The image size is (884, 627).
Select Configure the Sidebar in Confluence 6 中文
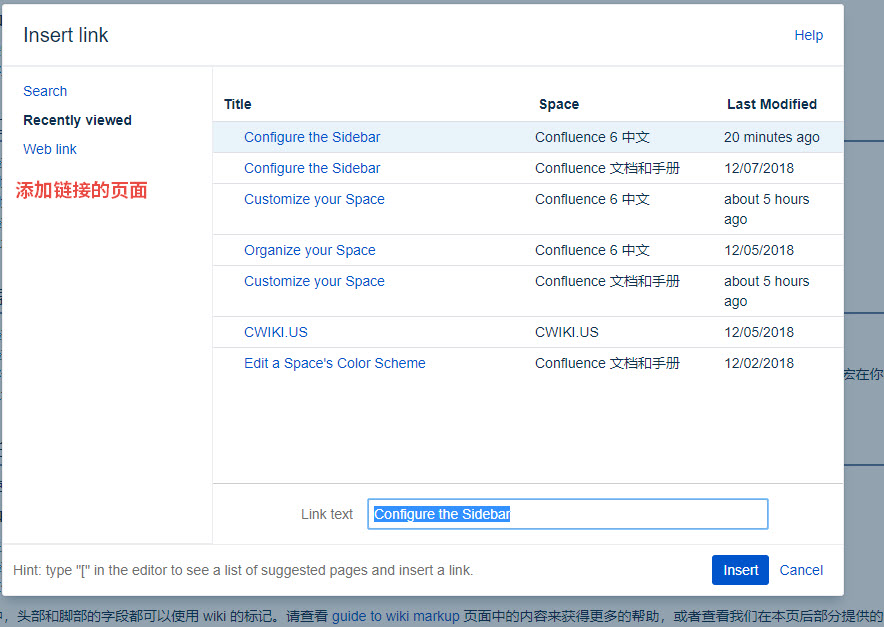click(x=312, y=137)
